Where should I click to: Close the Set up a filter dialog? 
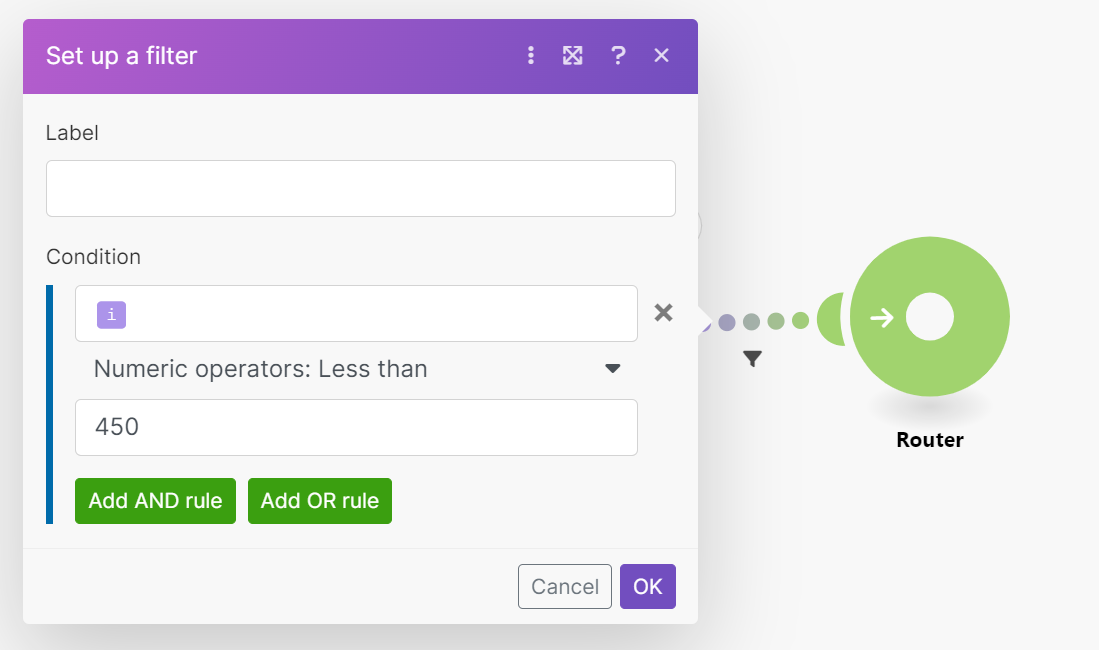click(x=661, y=56)
